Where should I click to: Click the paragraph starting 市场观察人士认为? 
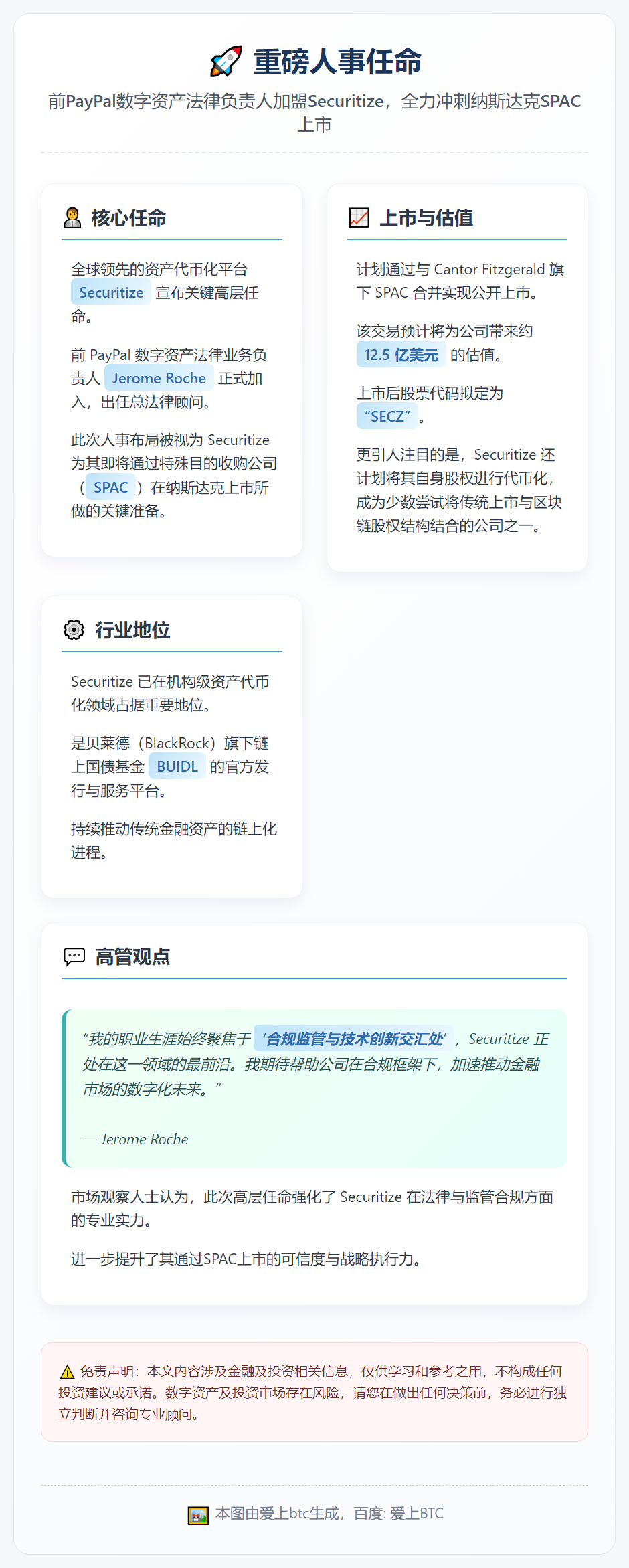[312, 1209]
